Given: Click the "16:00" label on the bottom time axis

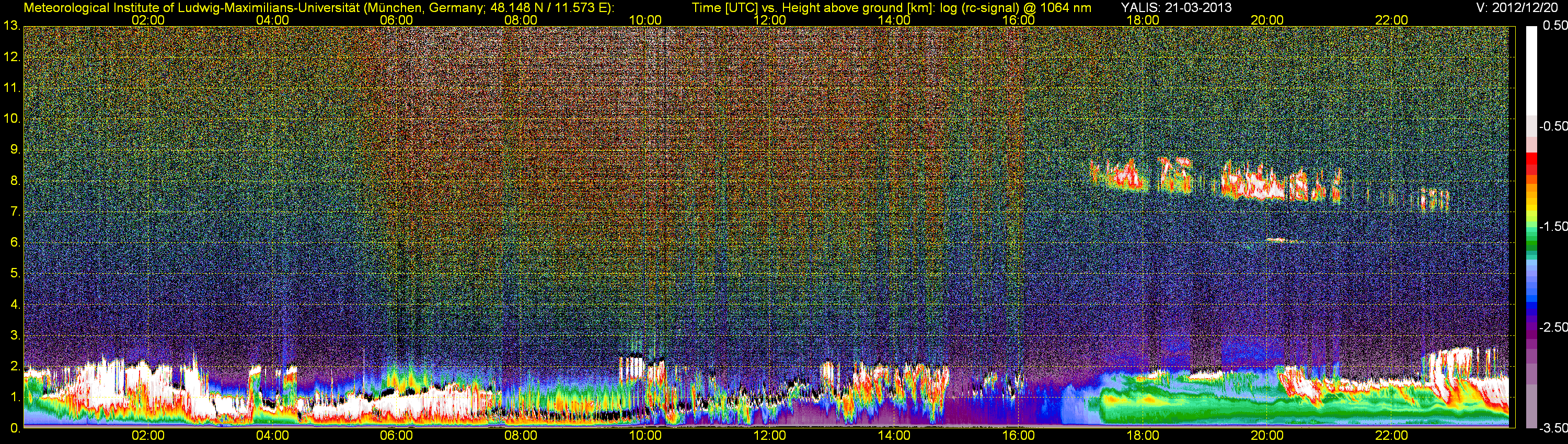Looking at the screenshot, I should tap(1018, 436).
